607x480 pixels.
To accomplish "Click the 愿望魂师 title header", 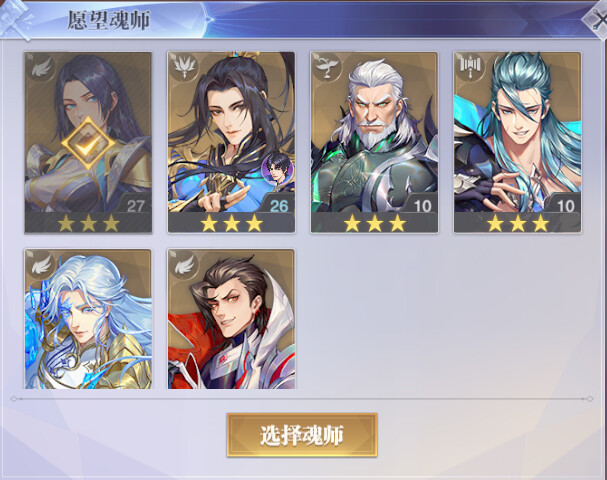I will pyautogui.click(x=109, y=20).
